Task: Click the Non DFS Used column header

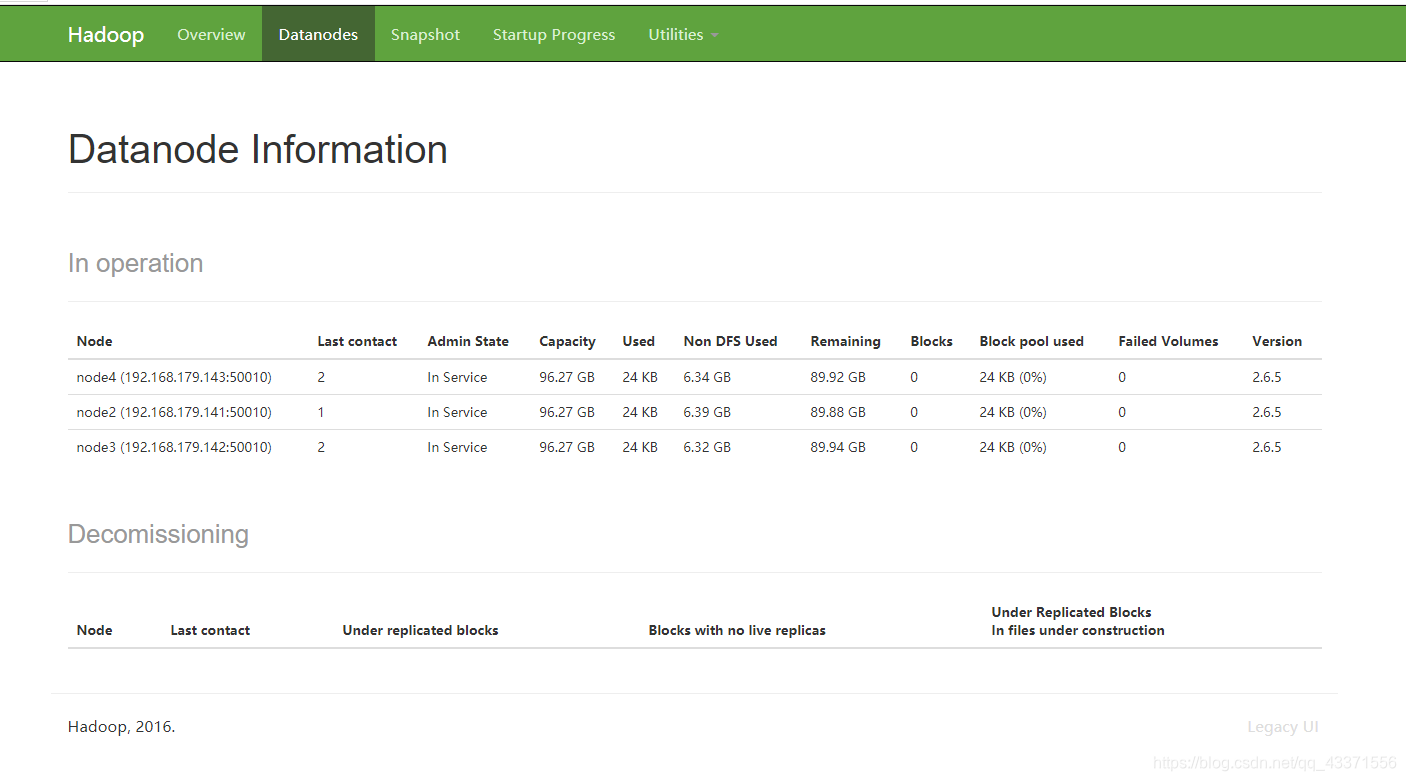Action: point(730,341)
